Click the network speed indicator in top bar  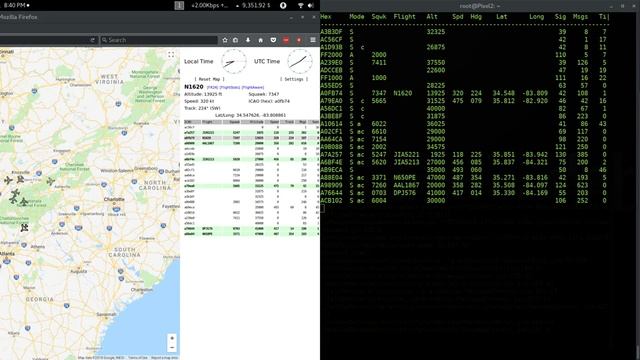209,5
